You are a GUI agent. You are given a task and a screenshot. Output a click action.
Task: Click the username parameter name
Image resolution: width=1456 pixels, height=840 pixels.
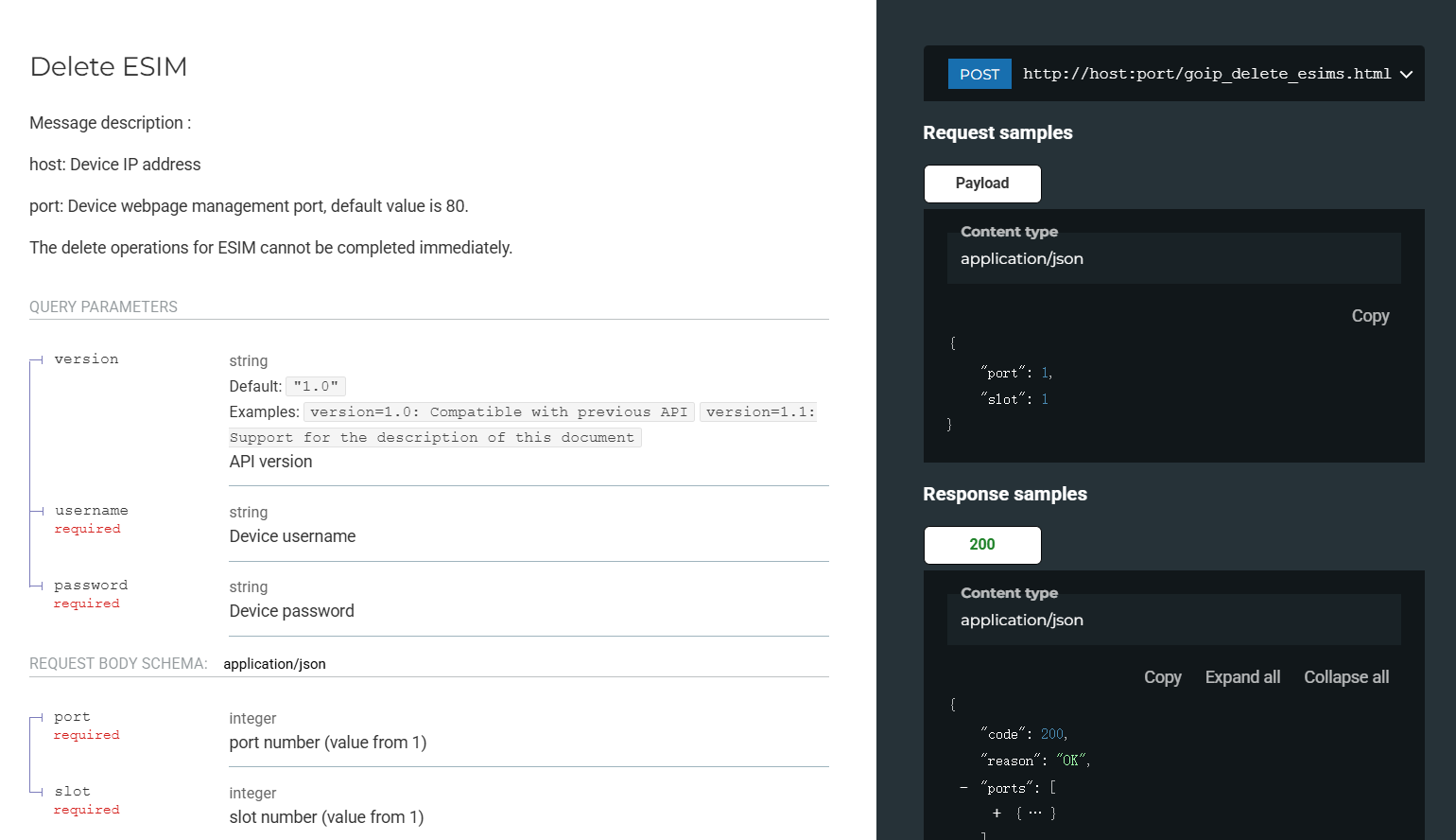tap(92, 511)
